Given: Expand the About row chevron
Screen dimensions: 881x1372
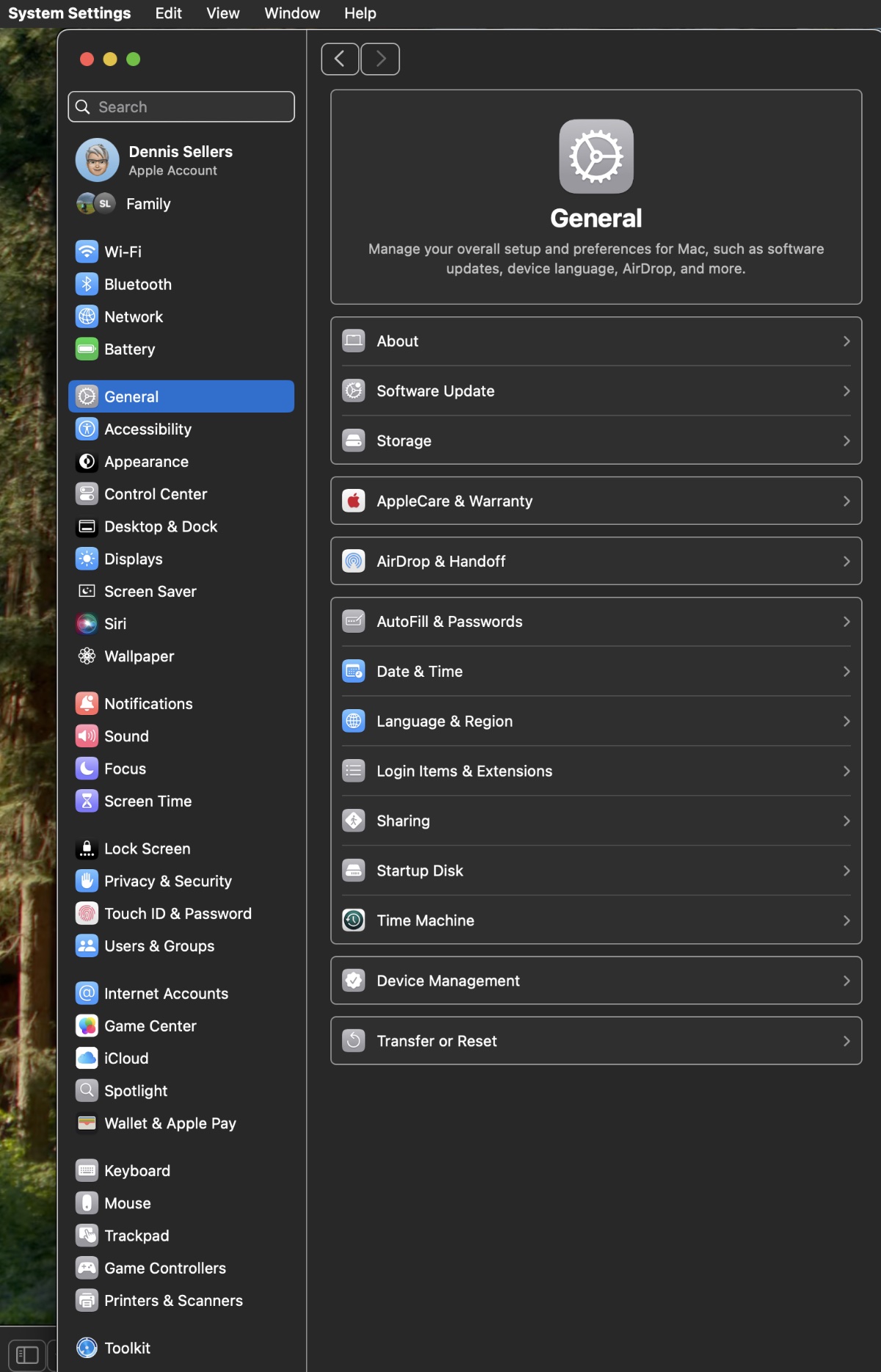Looking at the screenshot, I should pos(846,341).
